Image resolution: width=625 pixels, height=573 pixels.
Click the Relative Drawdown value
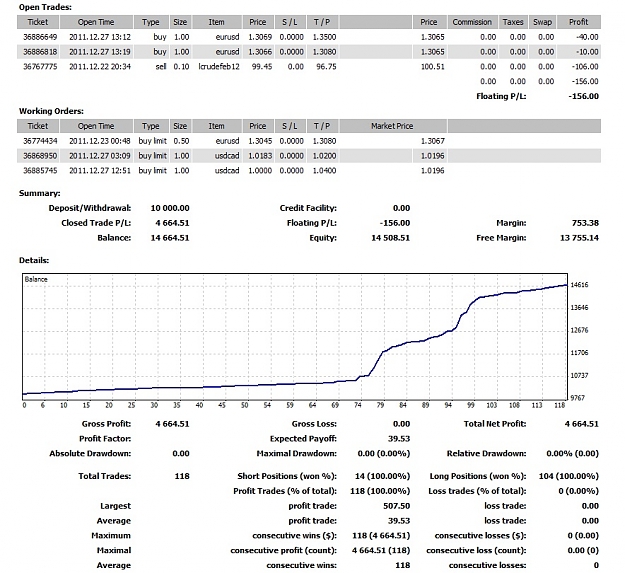[572, 453]
